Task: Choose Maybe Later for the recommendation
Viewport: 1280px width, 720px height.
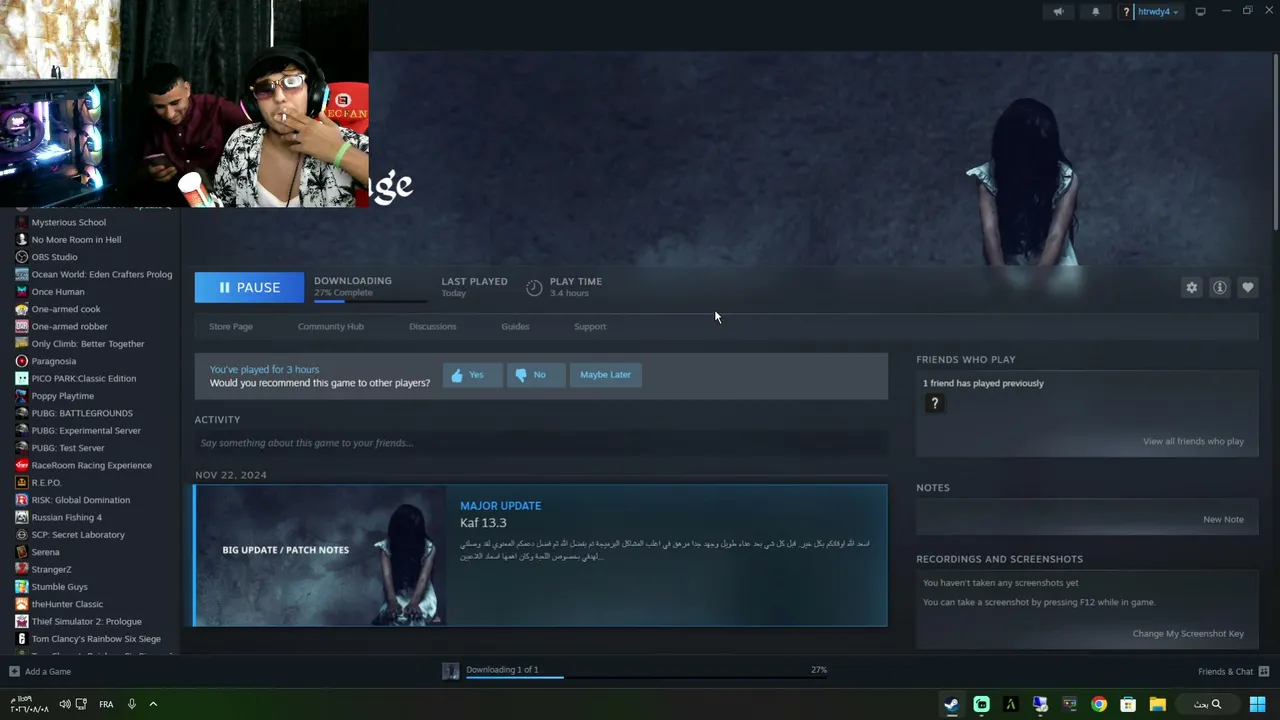Action: click(605, 375)
